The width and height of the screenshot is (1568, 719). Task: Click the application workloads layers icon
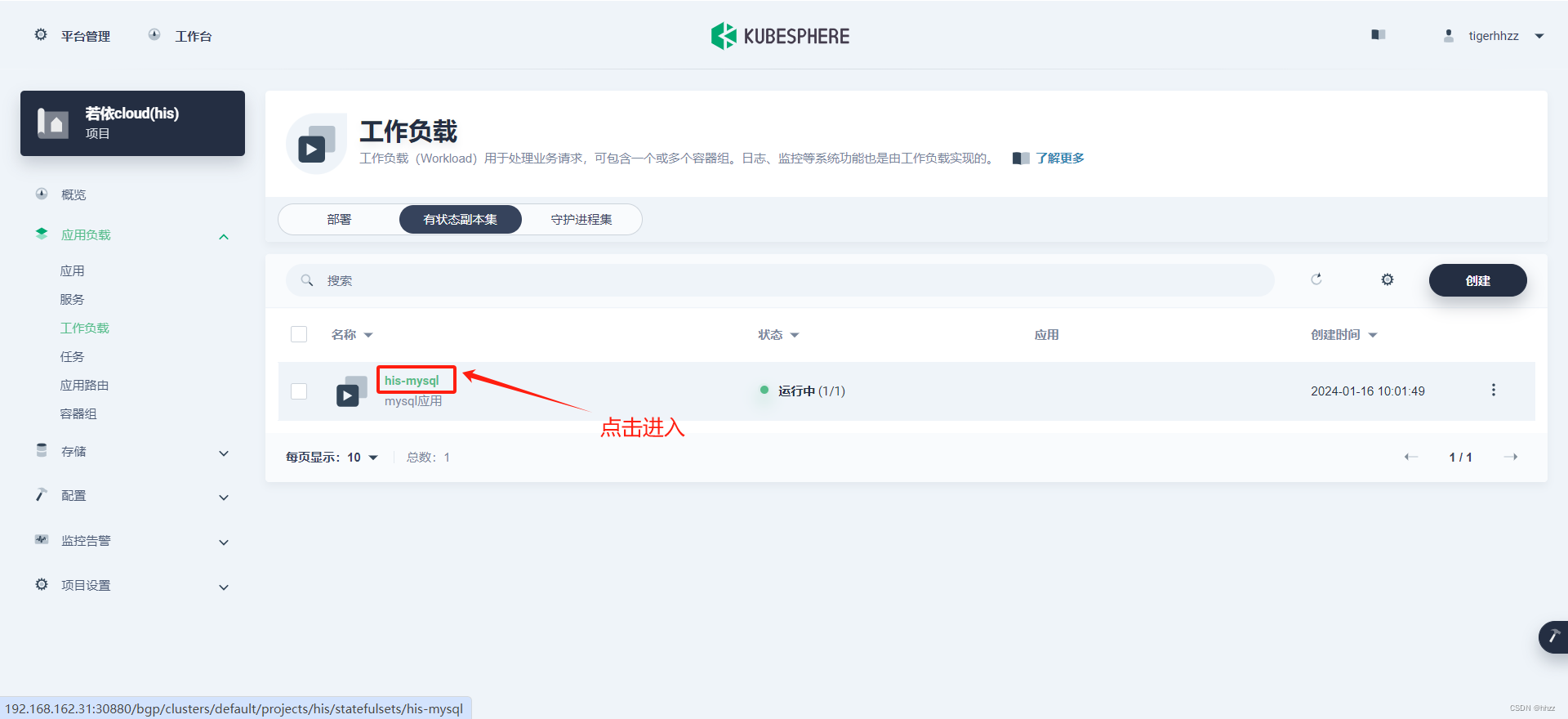click(x=42, y=234)
